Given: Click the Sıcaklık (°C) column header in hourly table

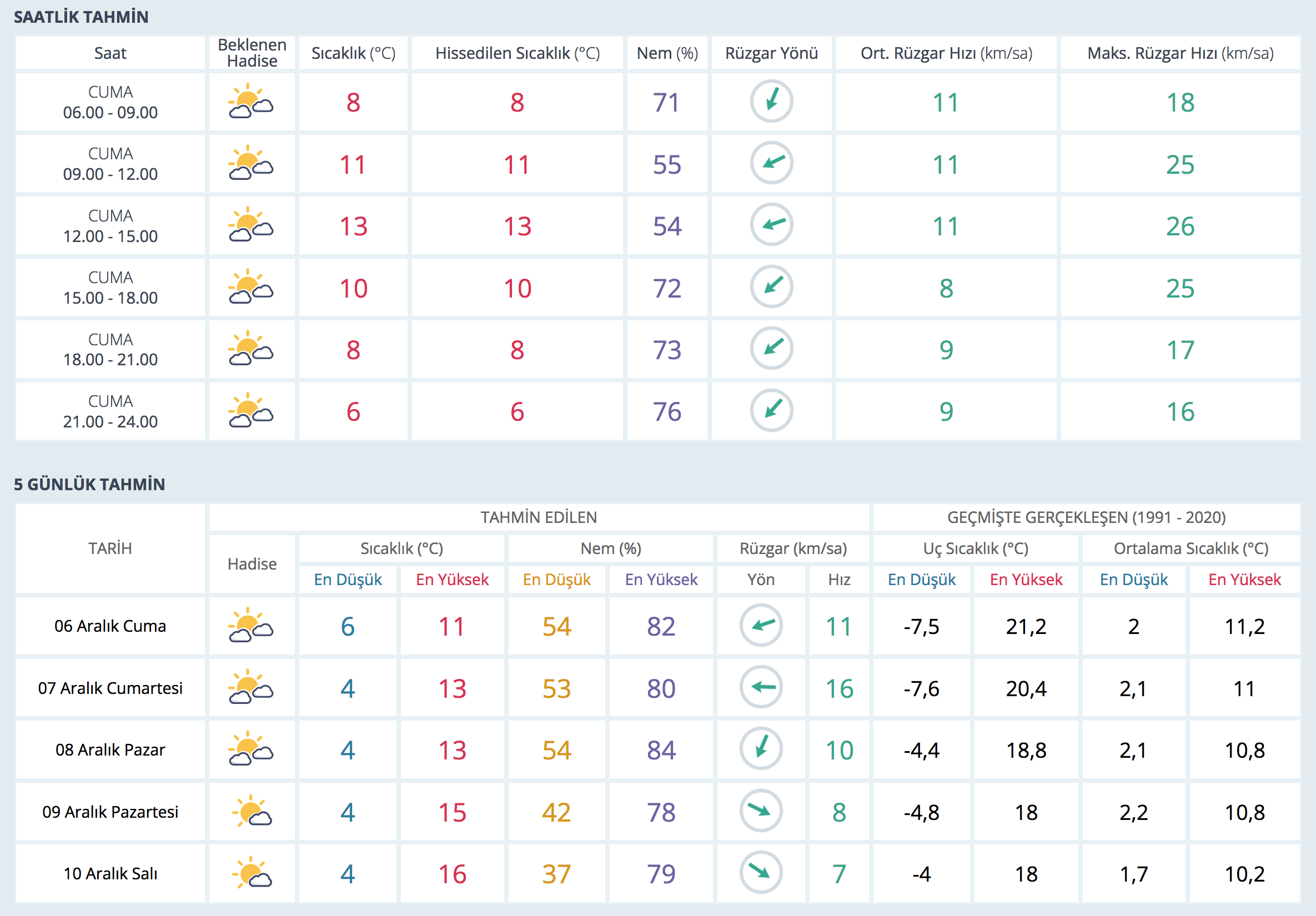Looking at the screenshot, I should [x=353, y=53].
